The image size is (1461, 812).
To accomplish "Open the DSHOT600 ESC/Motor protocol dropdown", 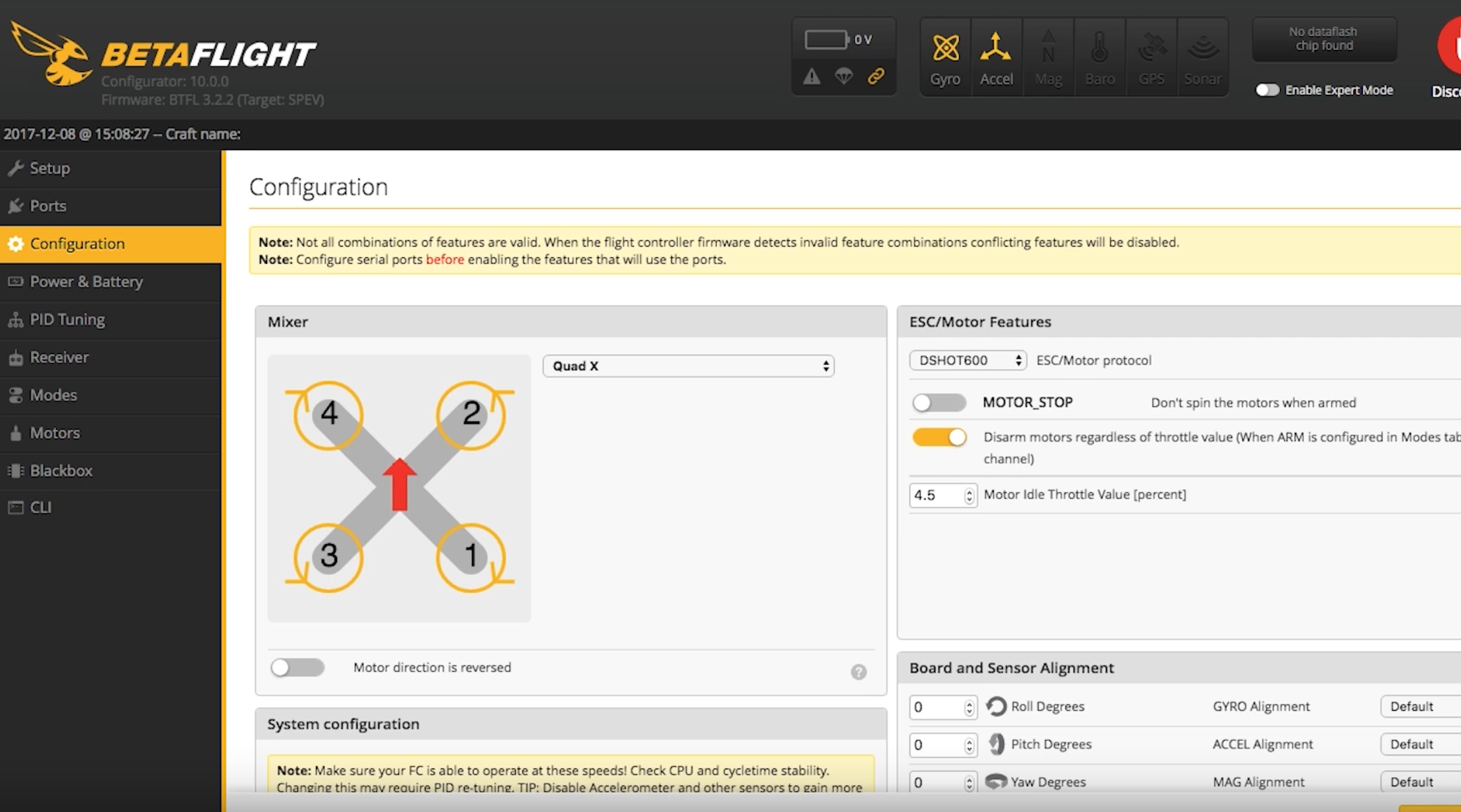I will click(x=968, y=360).
